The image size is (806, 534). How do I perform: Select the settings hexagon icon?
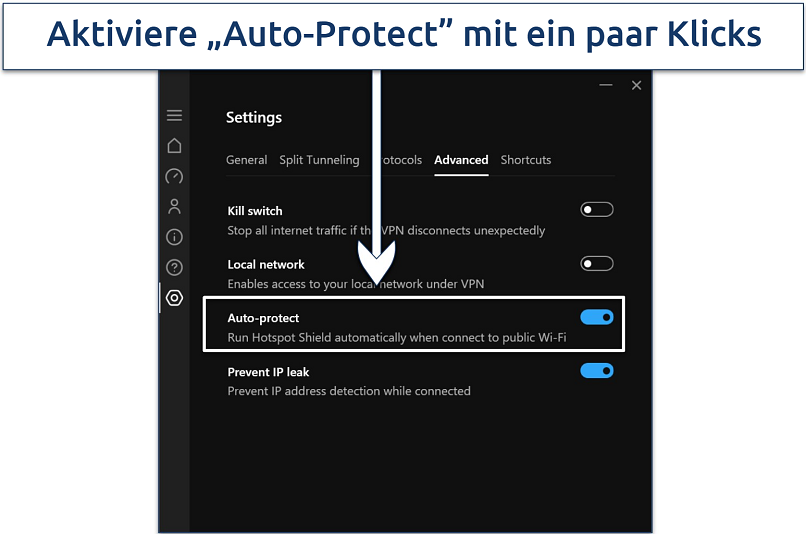pyautogui.click(x=174, y=298)
